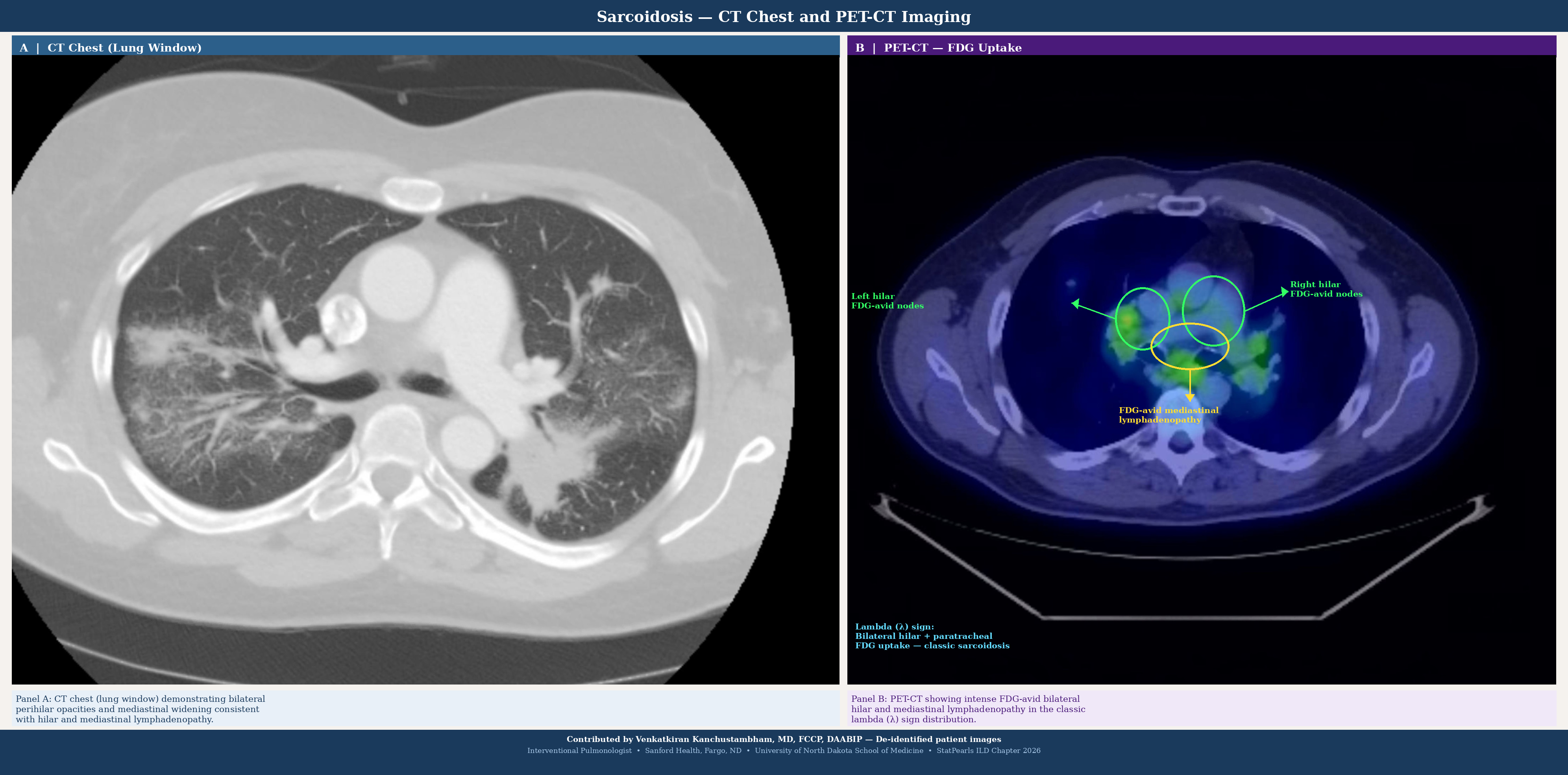Click 'StatPearls ILD Chapter 2026' in the footer
Screen dimensions: 1568x775
pyautogui.click(x=989, y=751)
